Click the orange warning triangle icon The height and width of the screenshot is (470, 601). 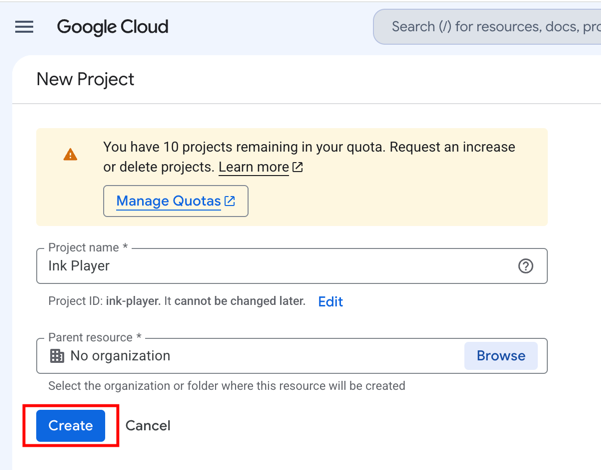click(71, 154)
